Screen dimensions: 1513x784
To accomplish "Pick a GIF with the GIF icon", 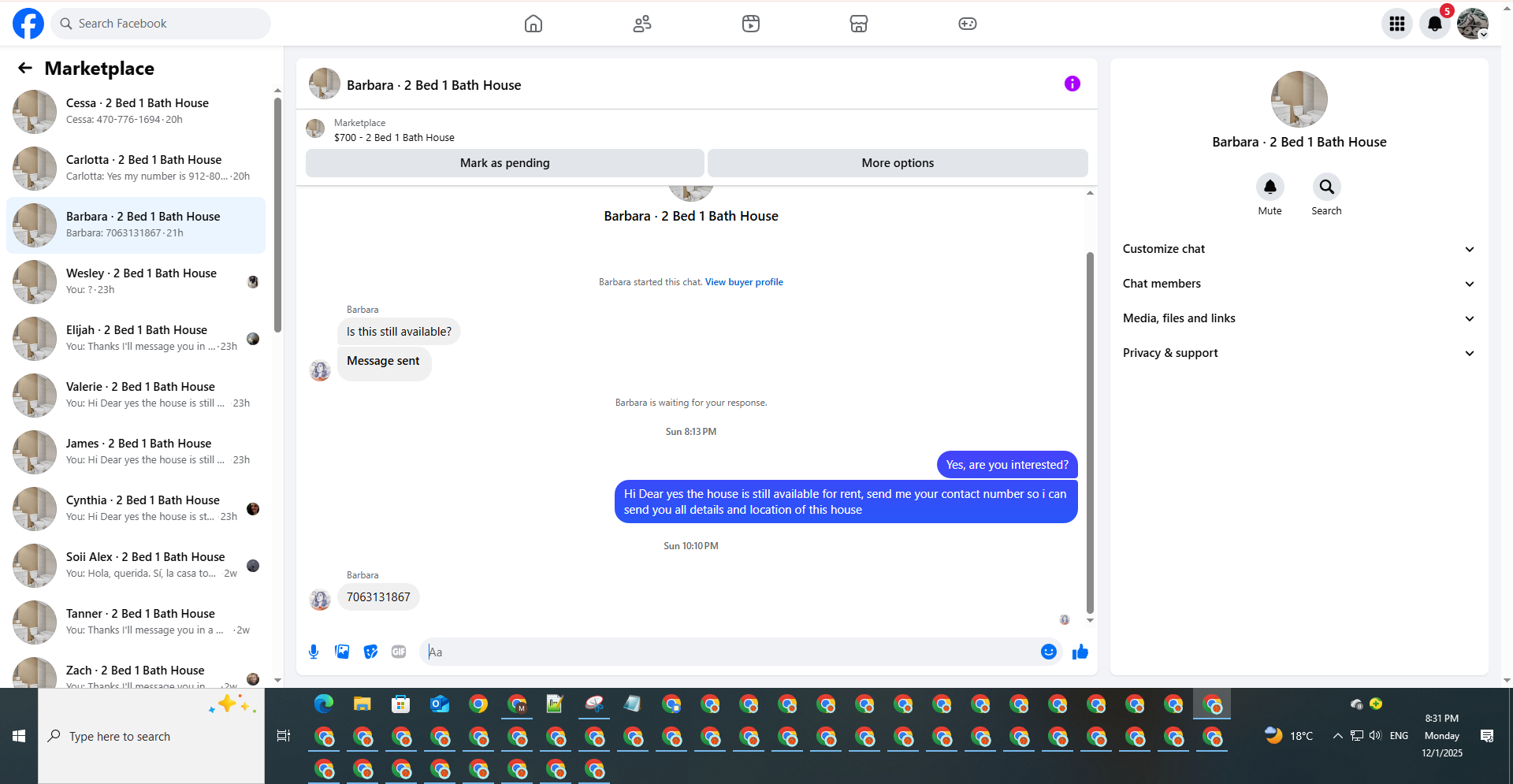I will 399,652.
